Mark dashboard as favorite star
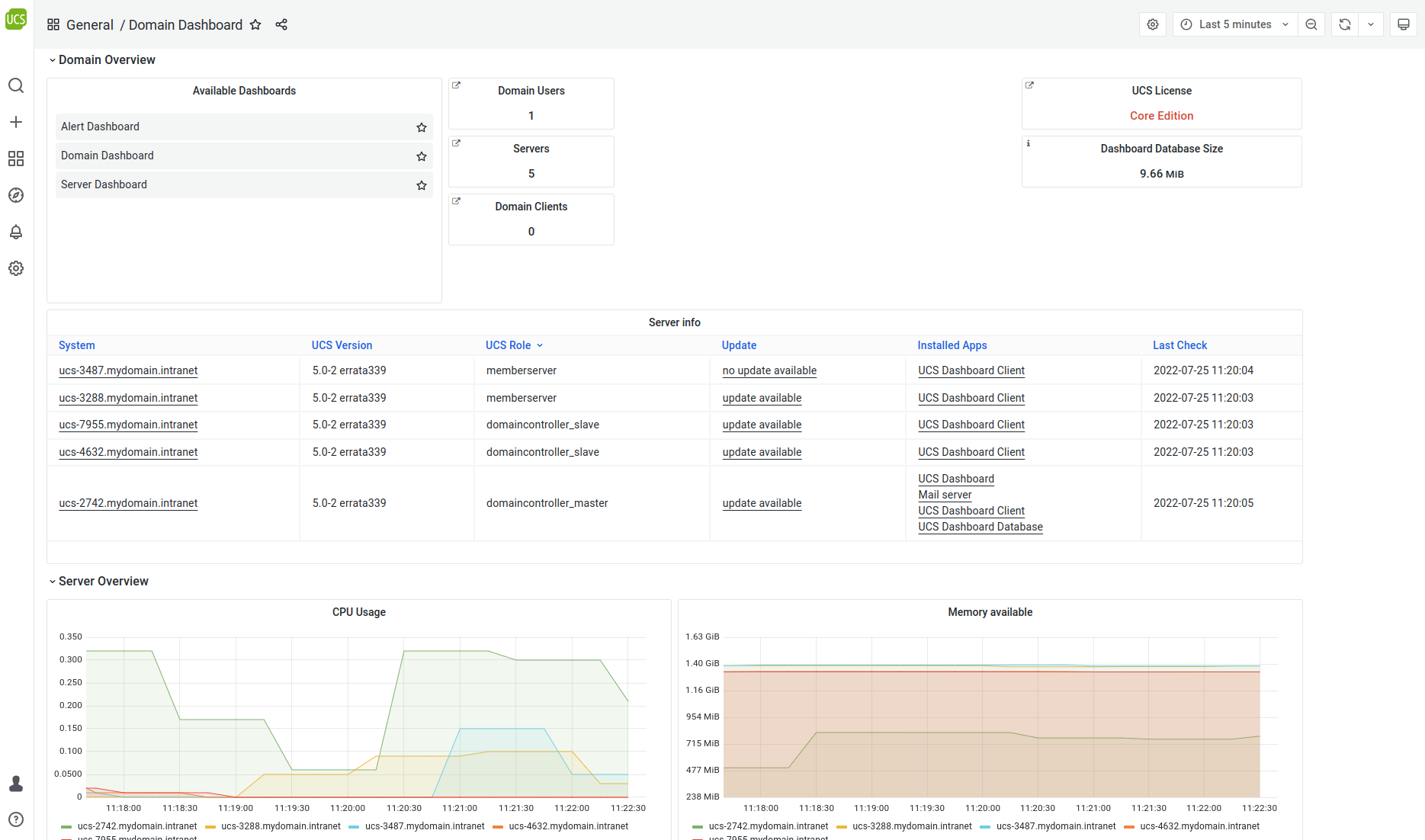This screenshot has width=1425, height=840. point(255,24)
